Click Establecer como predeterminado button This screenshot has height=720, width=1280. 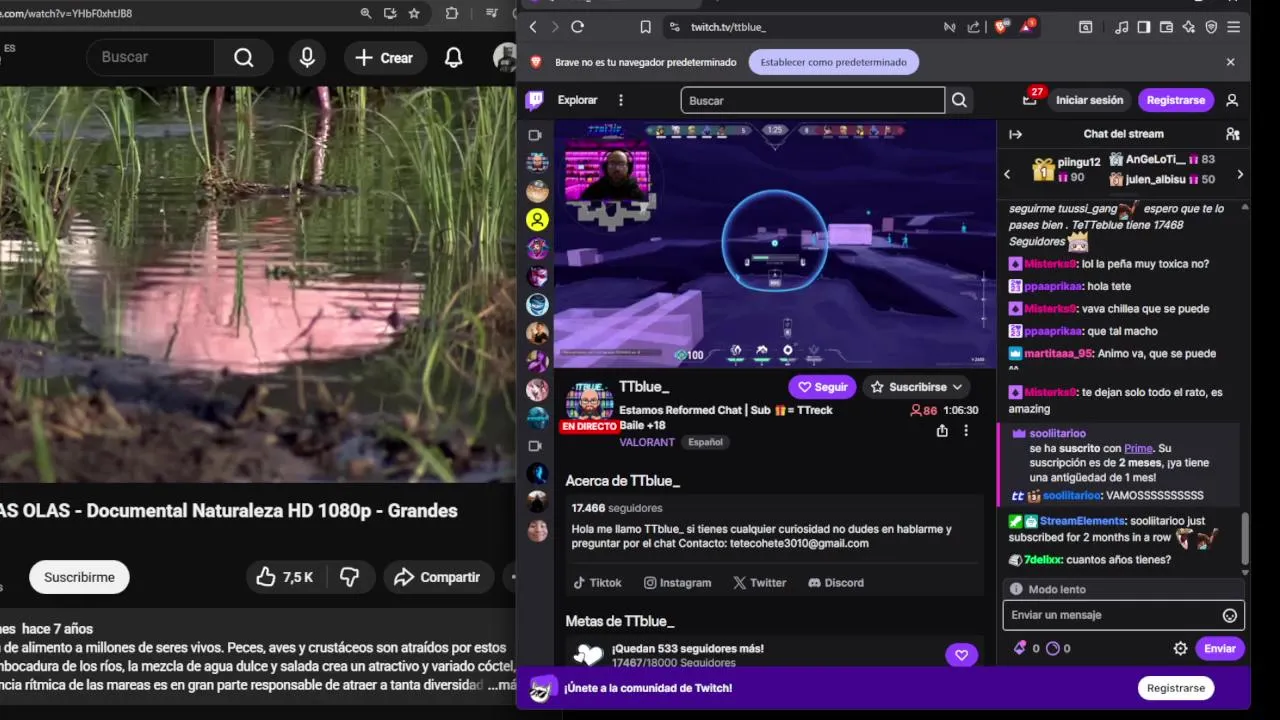[x=833, y=62]
